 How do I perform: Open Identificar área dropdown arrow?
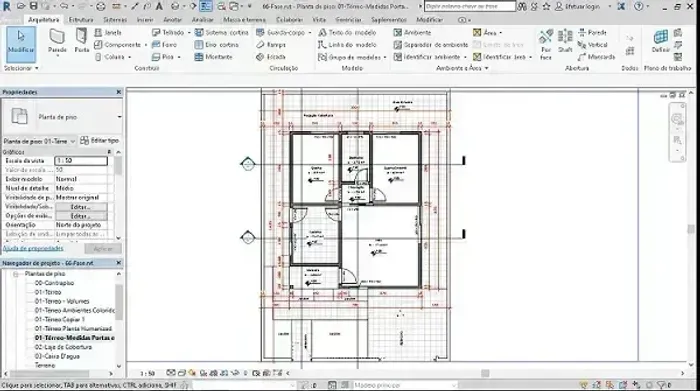tap(530, 57)
